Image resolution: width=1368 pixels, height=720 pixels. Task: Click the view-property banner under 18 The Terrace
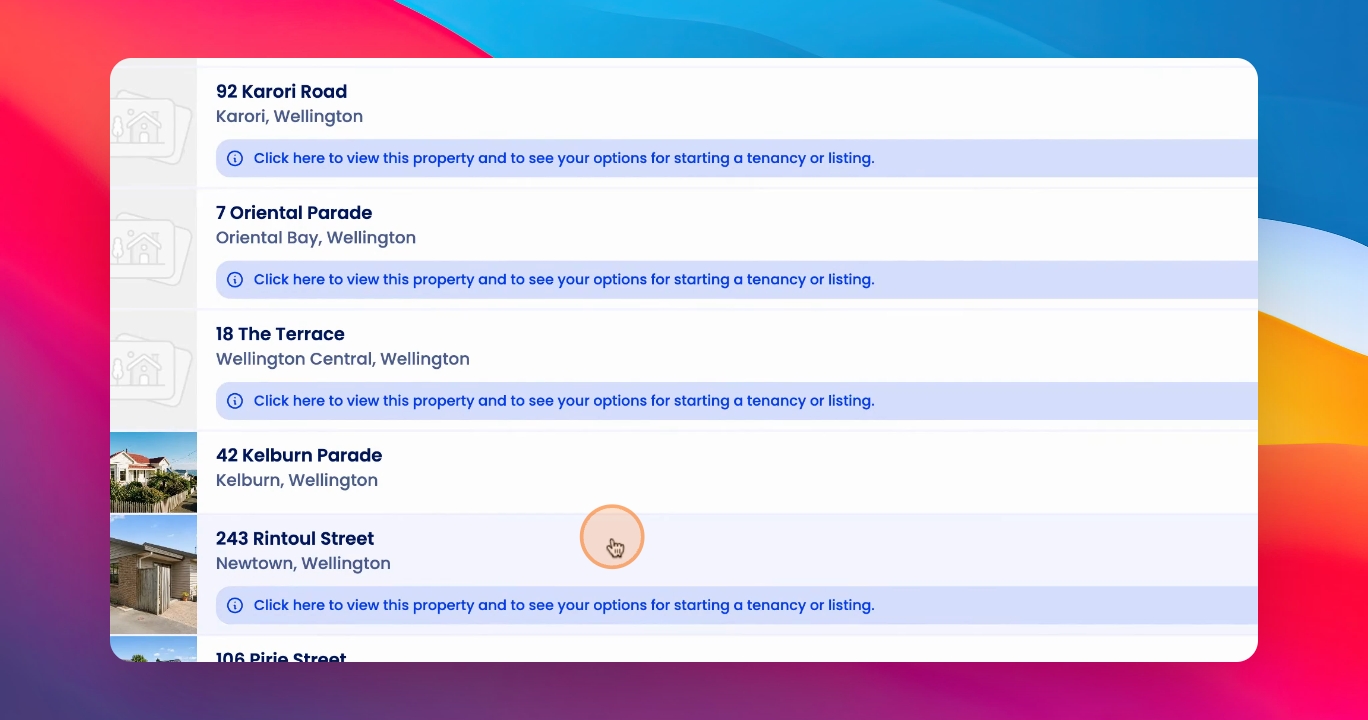[737, 401]
